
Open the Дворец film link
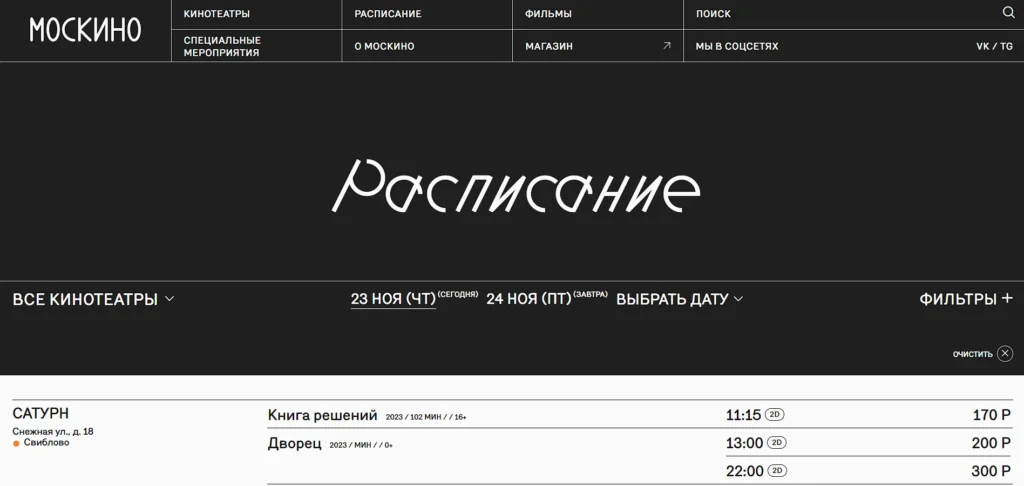click(x=295, y=444)
